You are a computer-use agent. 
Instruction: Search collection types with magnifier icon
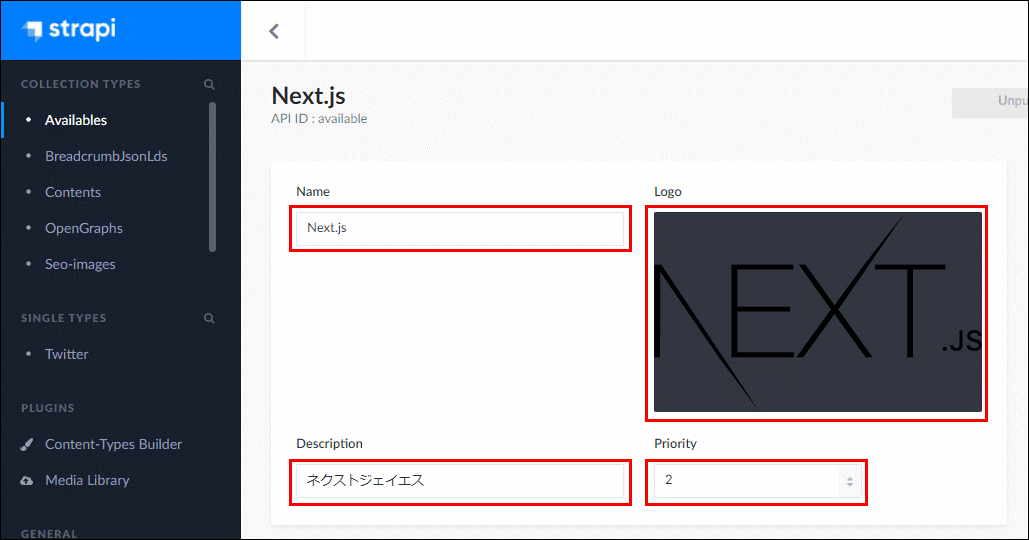[x=209, y=84]
